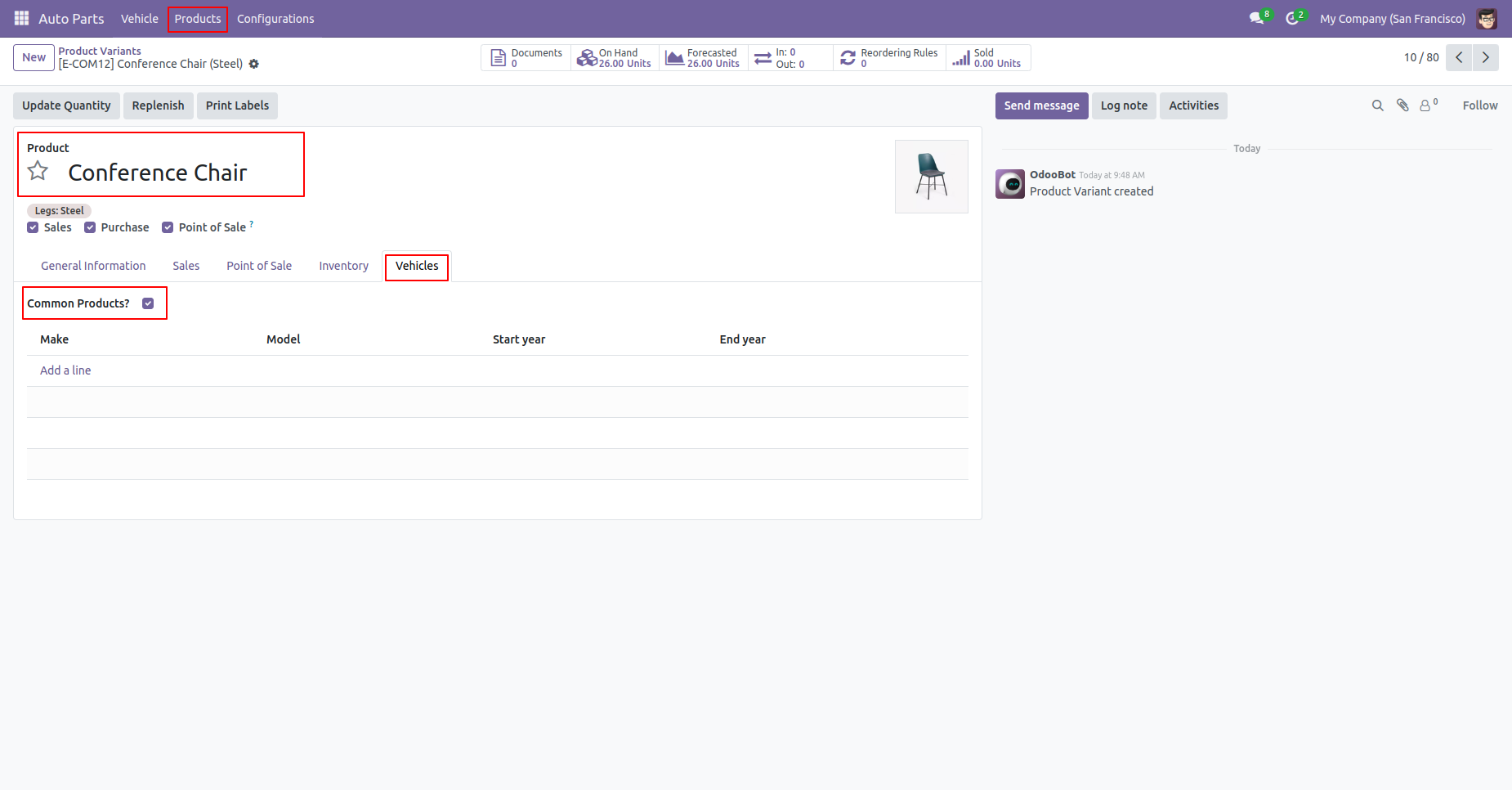Toggle the Purchase checkbox

click(90, 227)
